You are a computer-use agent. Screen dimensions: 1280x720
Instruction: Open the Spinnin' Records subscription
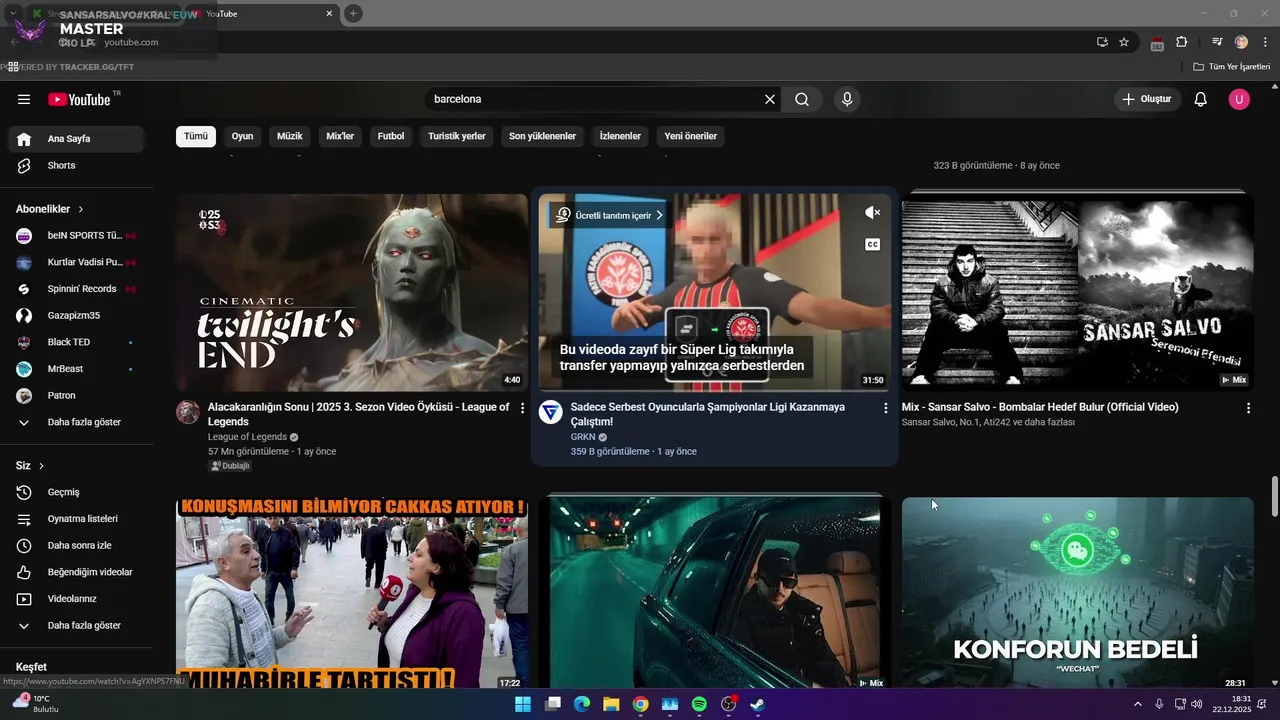[x=76, y=289]
